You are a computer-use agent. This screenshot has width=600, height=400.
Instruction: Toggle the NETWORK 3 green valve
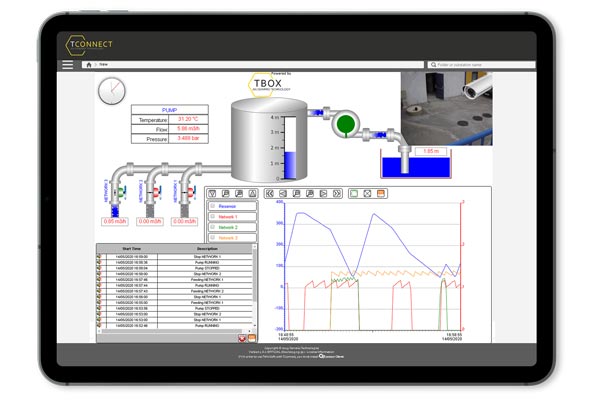point(120,193)
